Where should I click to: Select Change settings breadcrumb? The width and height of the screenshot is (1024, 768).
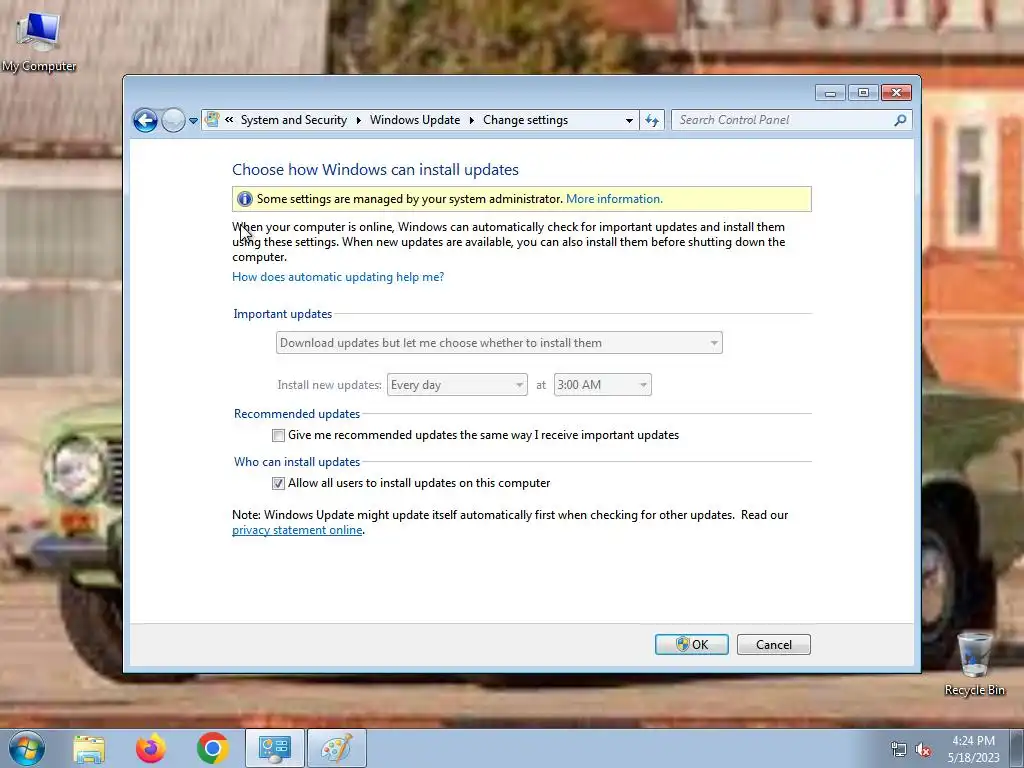point(525,120)
